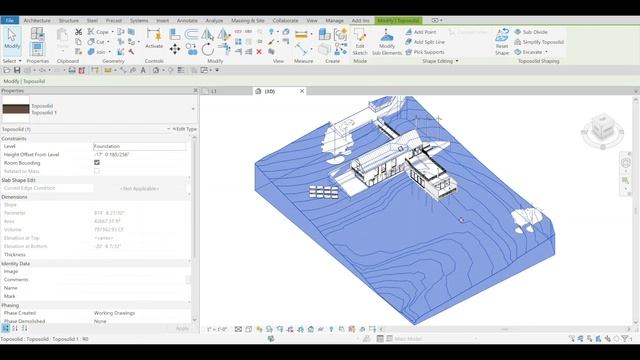Viewport: 640px width, 360px height.
Task: Select the Modify arrow tool
Action: click(12, 40)
